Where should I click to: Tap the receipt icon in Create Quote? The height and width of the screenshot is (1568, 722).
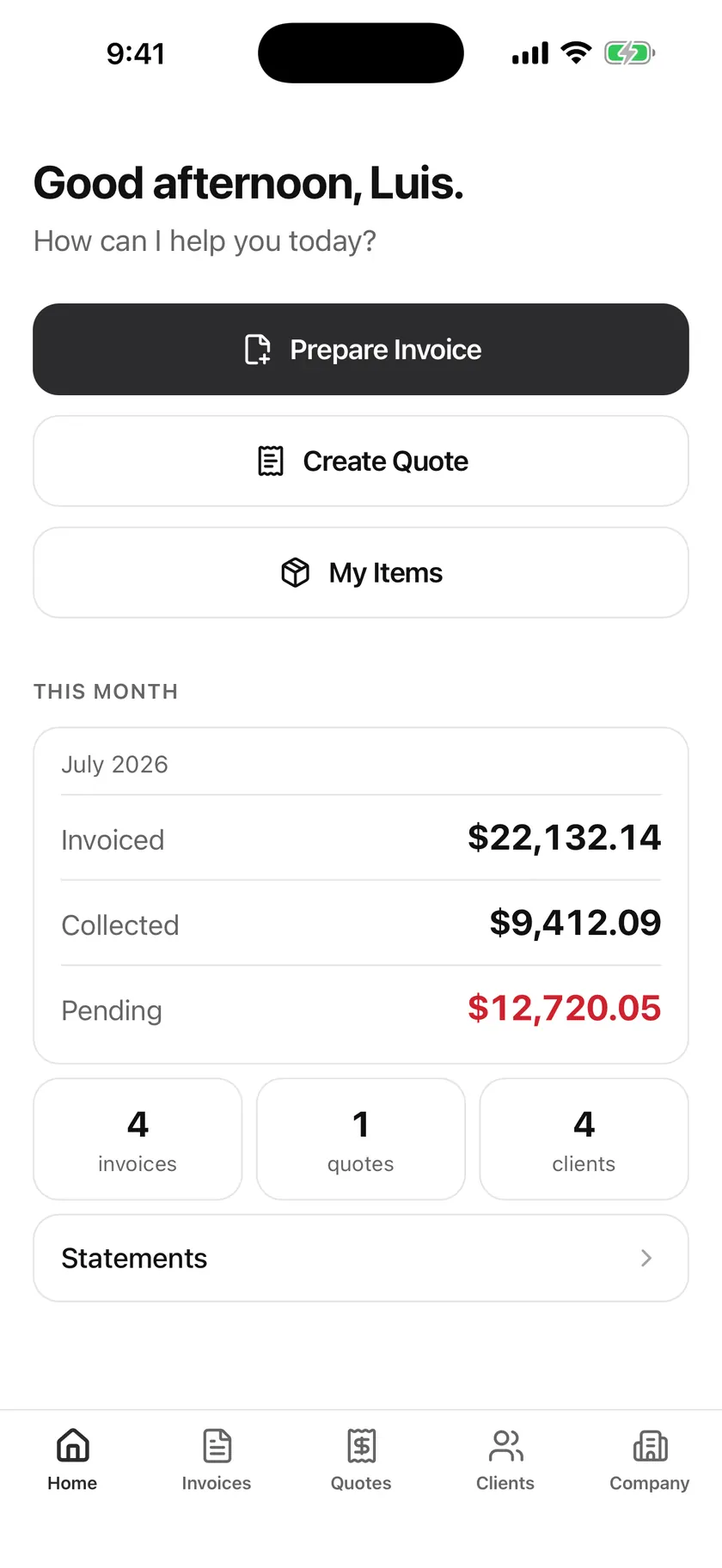point(271,461)
